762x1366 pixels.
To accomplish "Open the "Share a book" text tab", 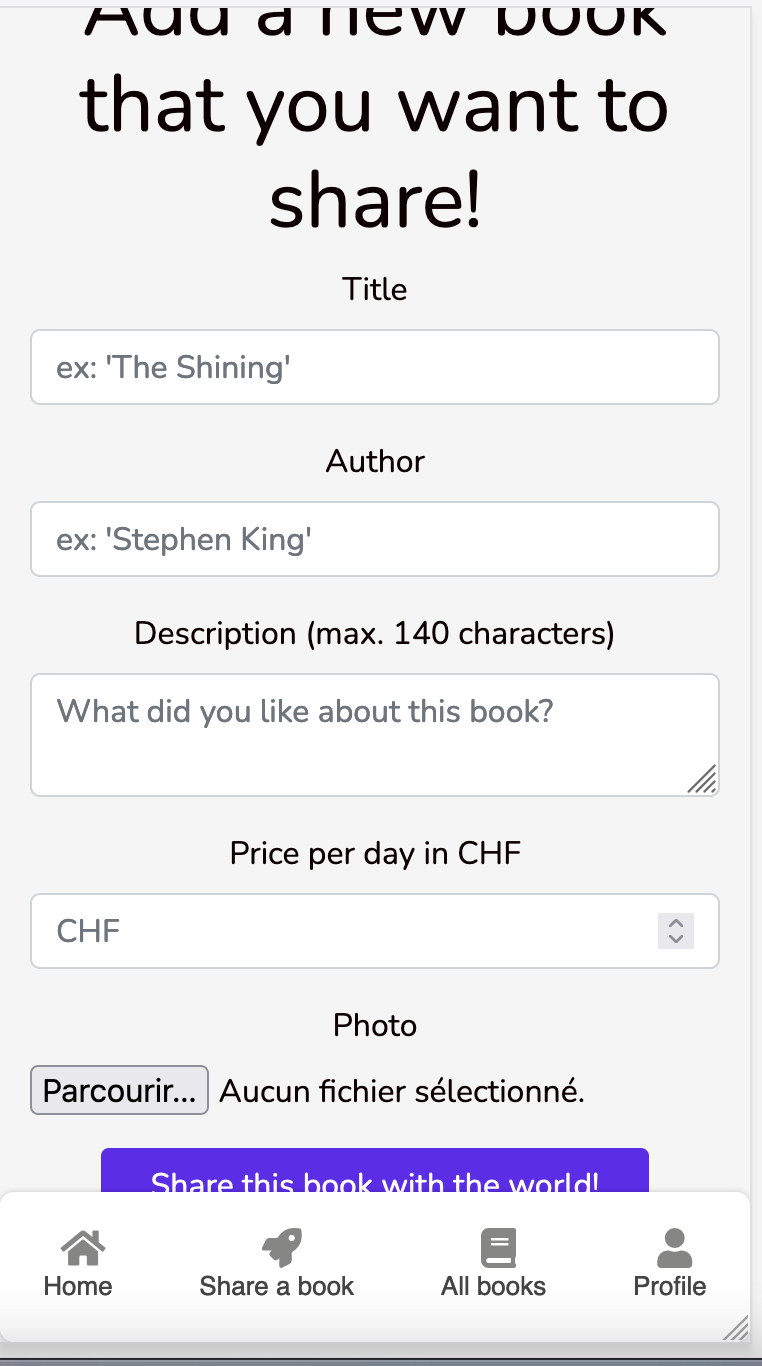I will pyautogui.click(x=277, y=1286).
